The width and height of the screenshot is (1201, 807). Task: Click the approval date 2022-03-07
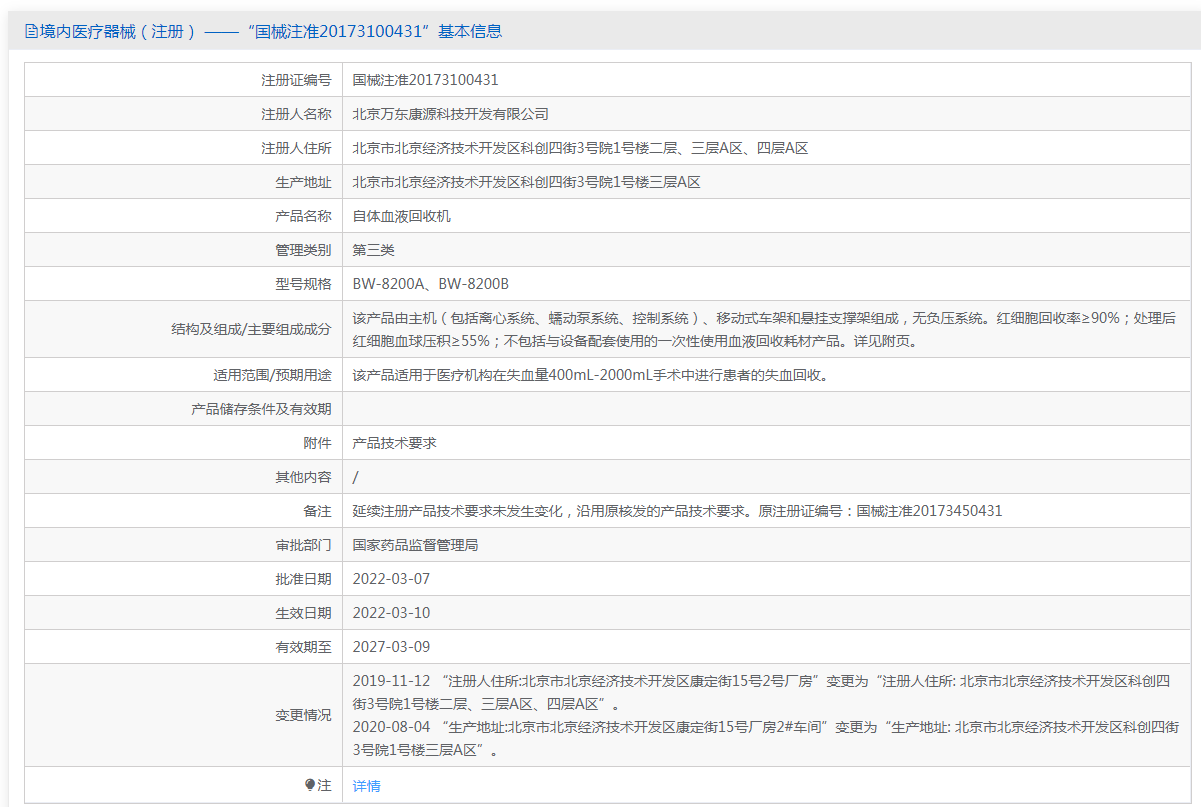(391, 579)
